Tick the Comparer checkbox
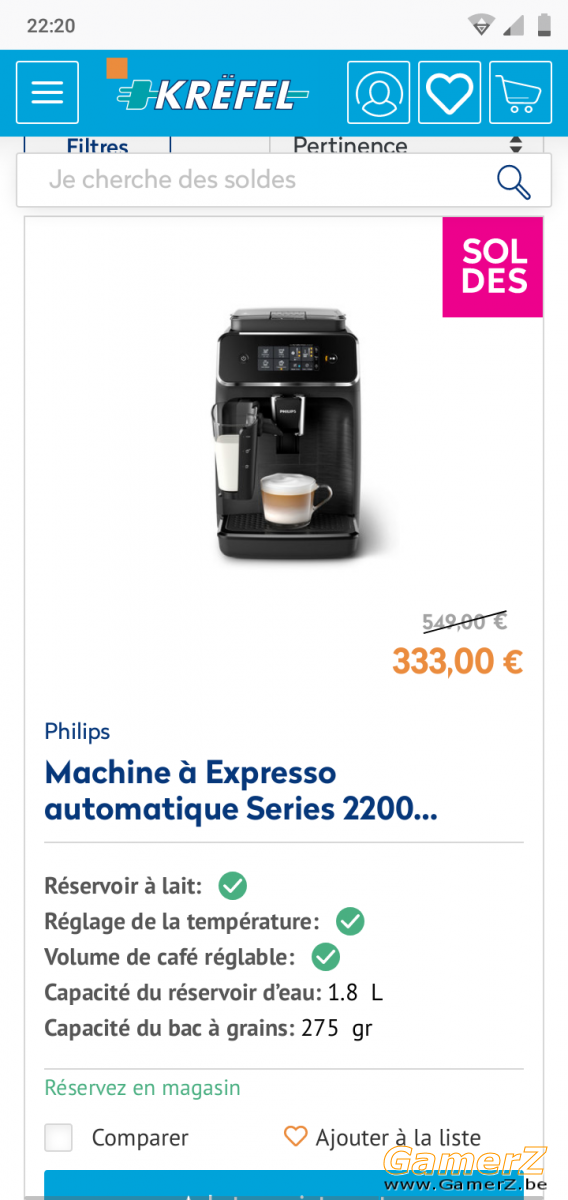 59,1137
